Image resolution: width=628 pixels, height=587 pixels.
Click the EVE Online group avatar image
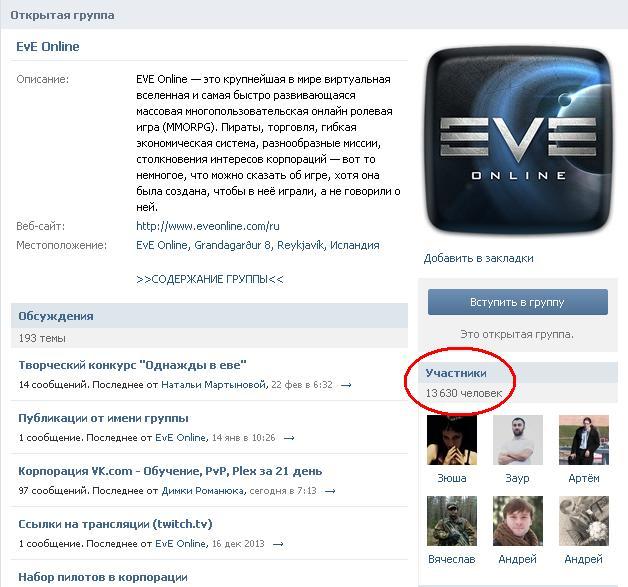coord(518,140)
